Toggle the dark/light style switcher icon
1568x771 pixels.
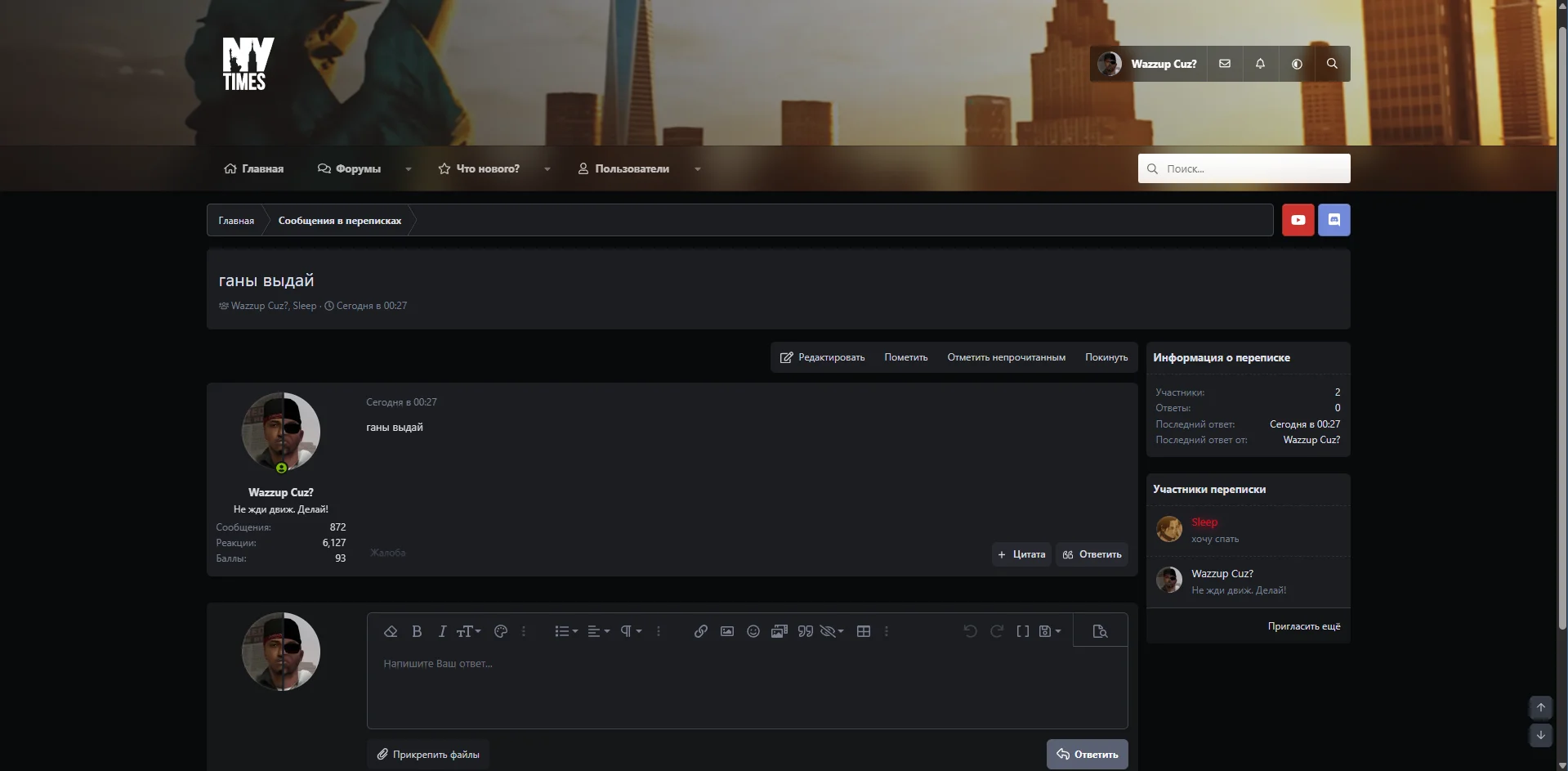1297,64
